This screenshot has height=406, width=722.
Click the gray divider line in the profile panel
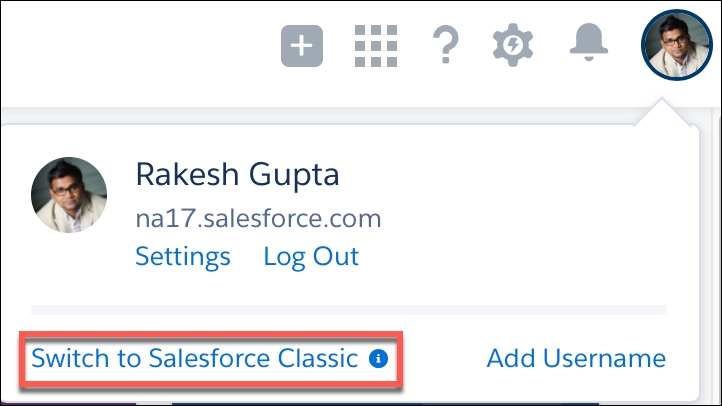tap(348, 310)
